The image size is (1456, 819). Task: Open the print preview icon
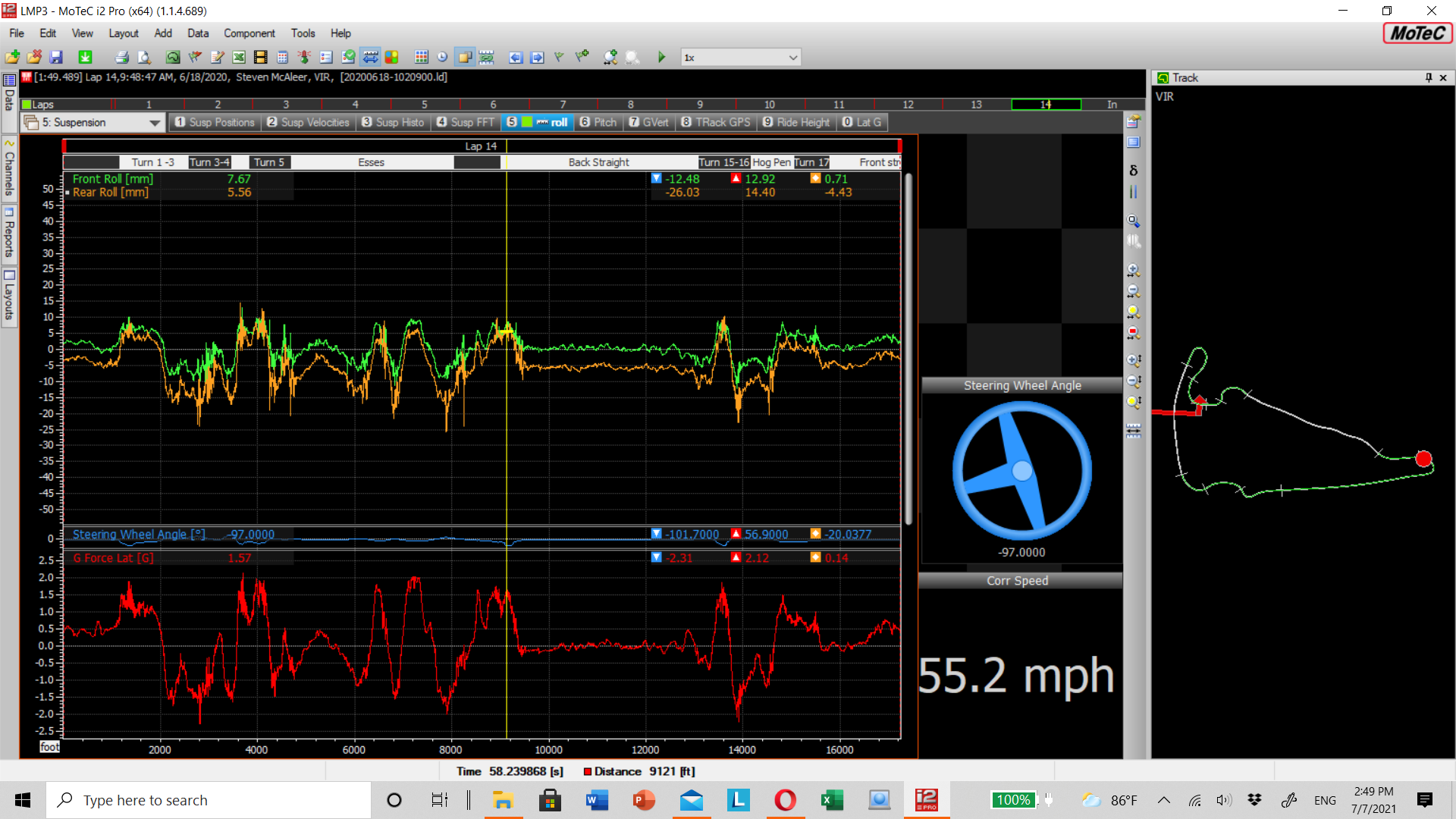click(x=143, y=57)
